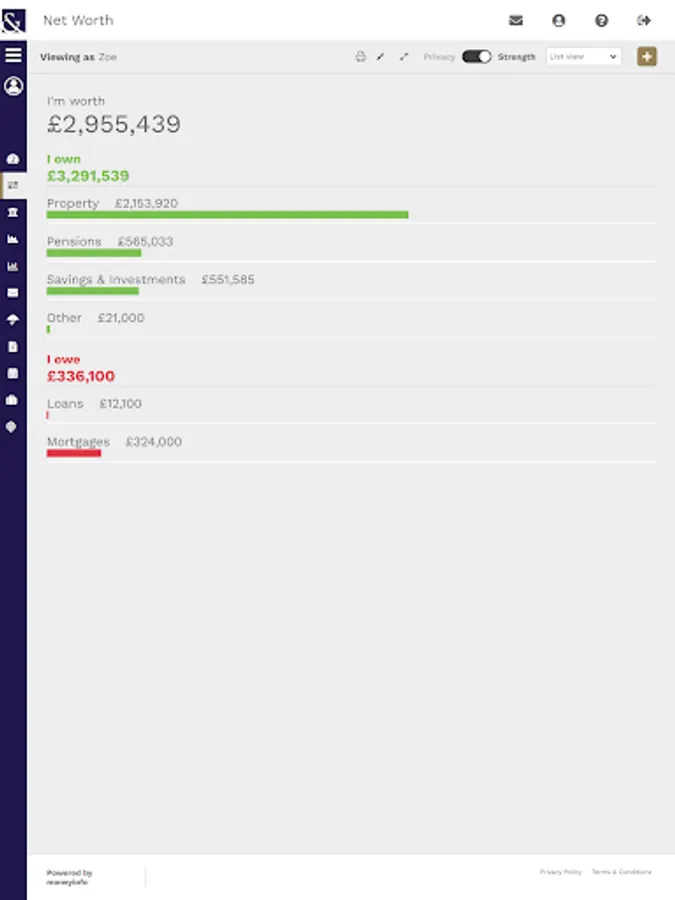Select the bank pillars icon in the sidebar
Viewport: 675px width, 900px height.
coord(13,211)
